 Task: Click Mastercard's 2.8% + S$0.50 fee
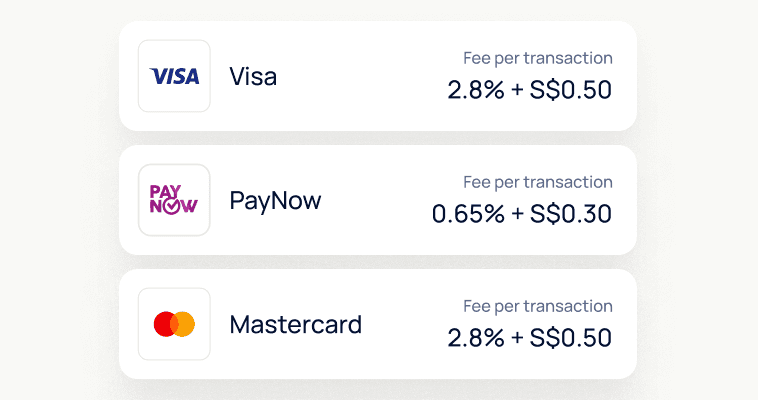coord(529,338)
